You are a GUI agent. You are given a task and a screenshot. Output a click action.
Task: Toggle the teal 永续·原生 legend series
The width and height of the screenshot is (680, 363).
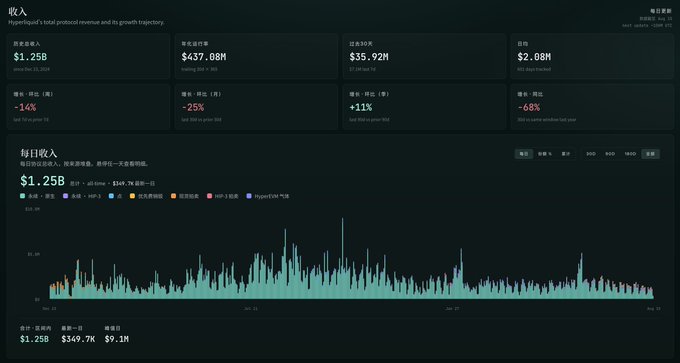37,196
